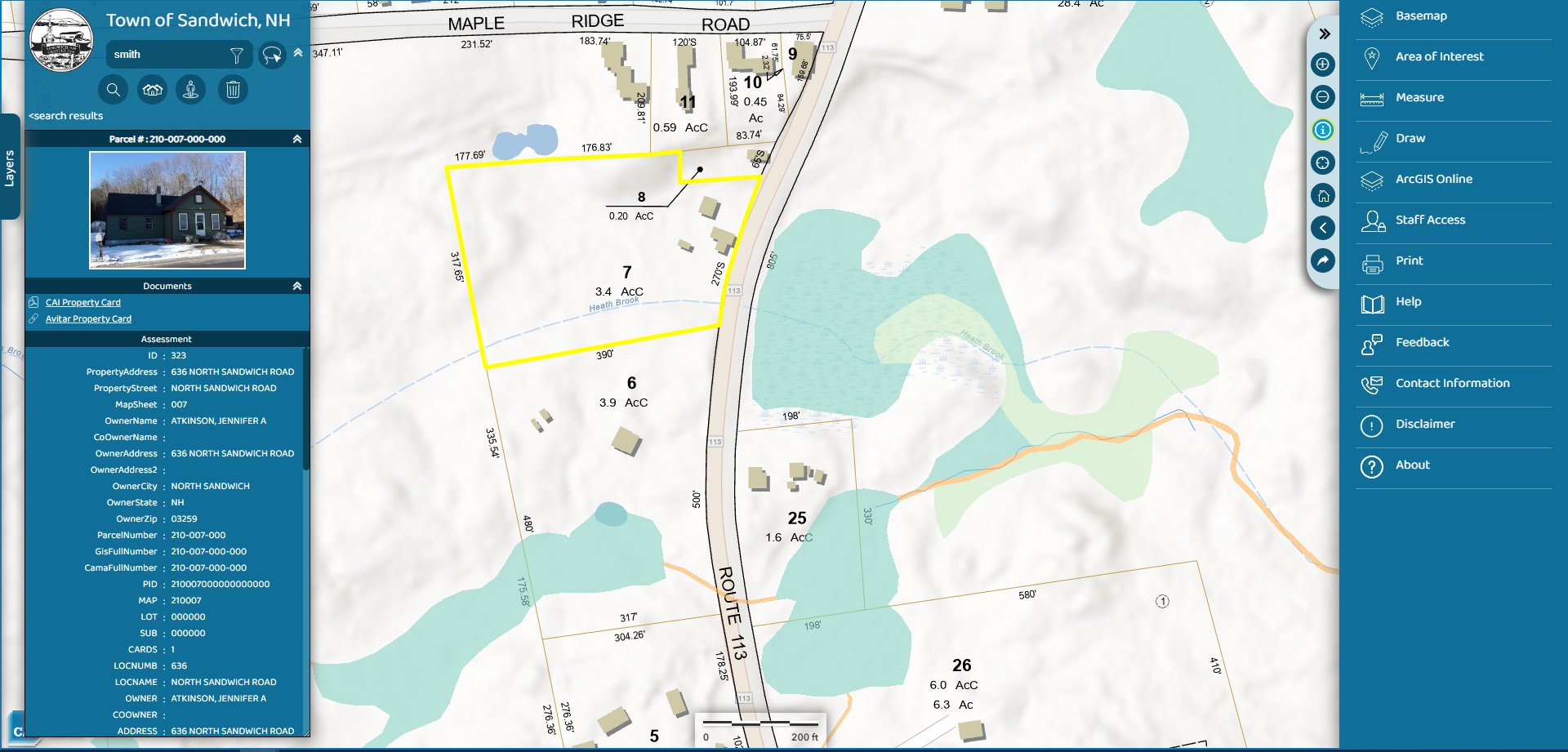Click the Contact Information phone icon
The image size is (1568, 752).
1372,385
